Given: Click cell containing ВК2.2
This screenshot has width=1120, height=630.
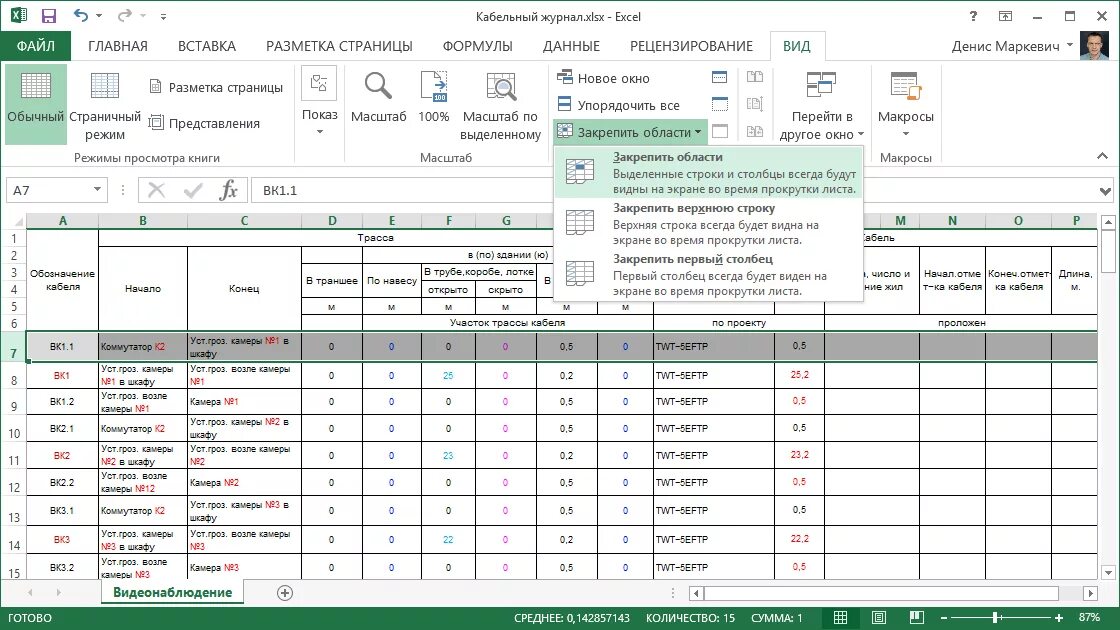Looking at the screenshot, I should tap(61, 482).
